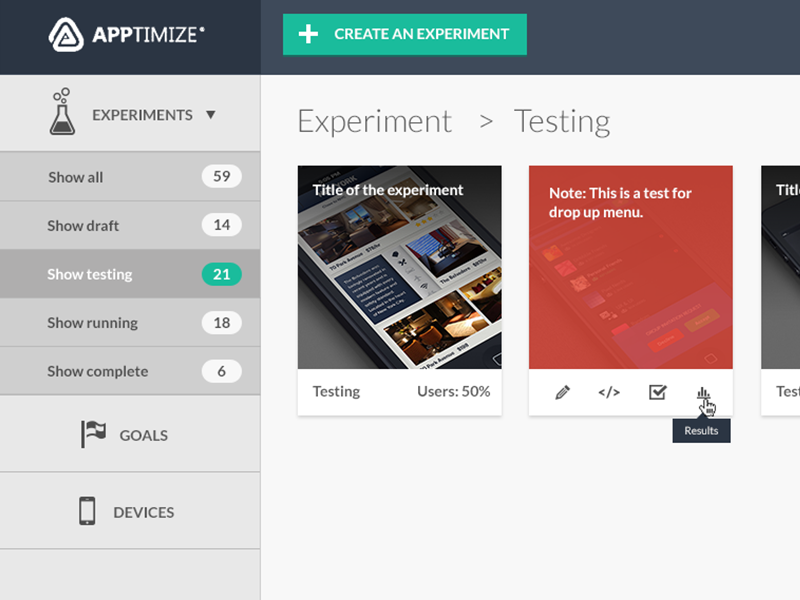The height and width of the screenshot is (600, 800).
Task: Click the Goals flag icon
Action: [x=93, y=434]
